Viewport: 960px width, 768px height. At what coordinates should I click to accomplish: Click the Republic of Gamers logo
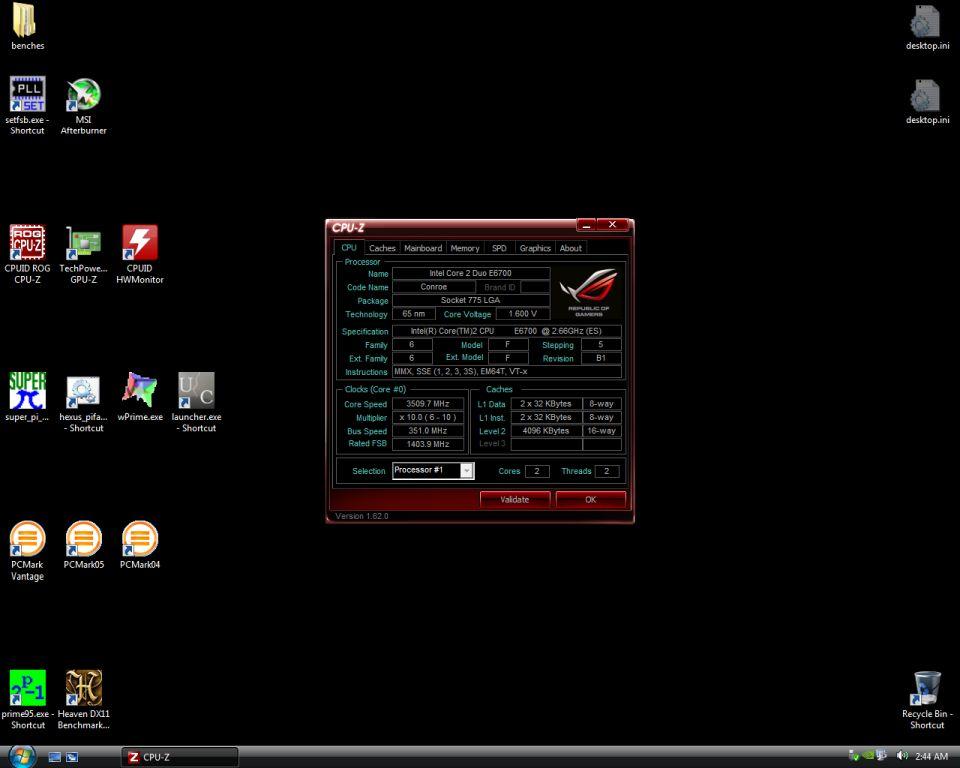tap(588, 293)
